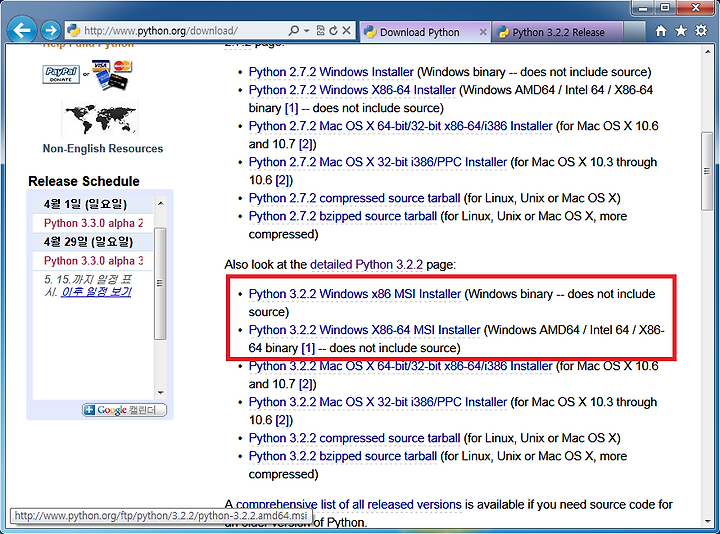Viewport: 720px width, 534px height.
Task: Click the address bar URL field
Action: click(x=184, y=31)
